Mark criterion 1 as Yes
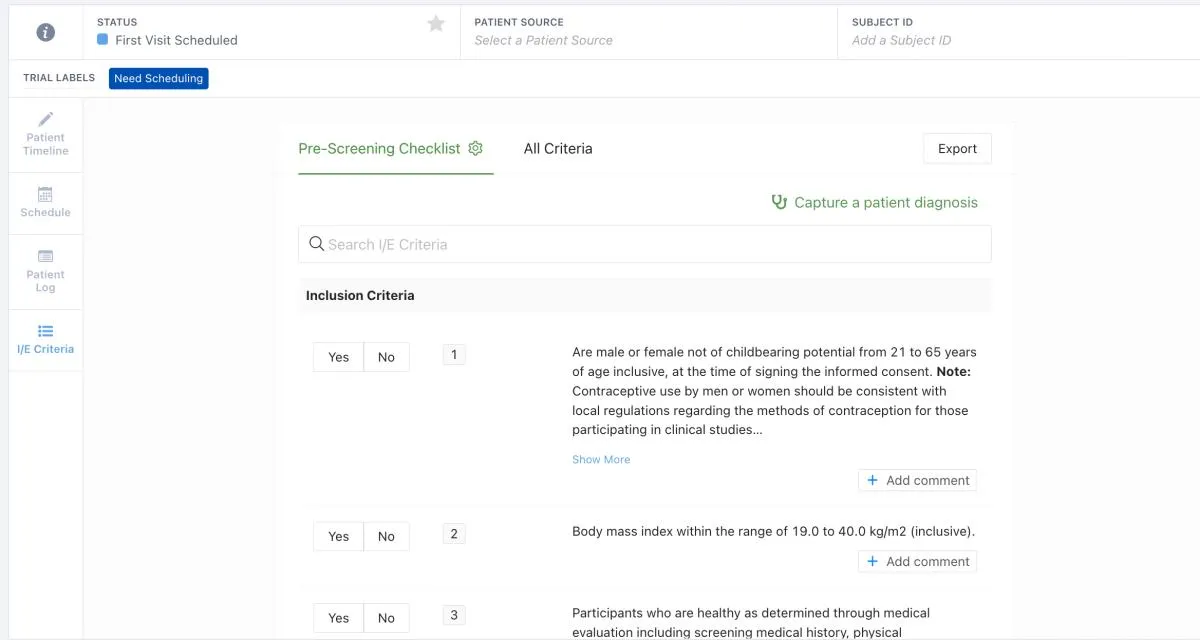The image size is (1200, 640). (337, 356)
